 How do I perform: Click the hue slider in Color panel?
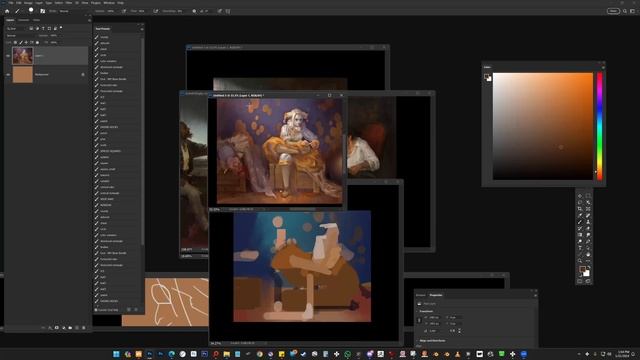600,126
